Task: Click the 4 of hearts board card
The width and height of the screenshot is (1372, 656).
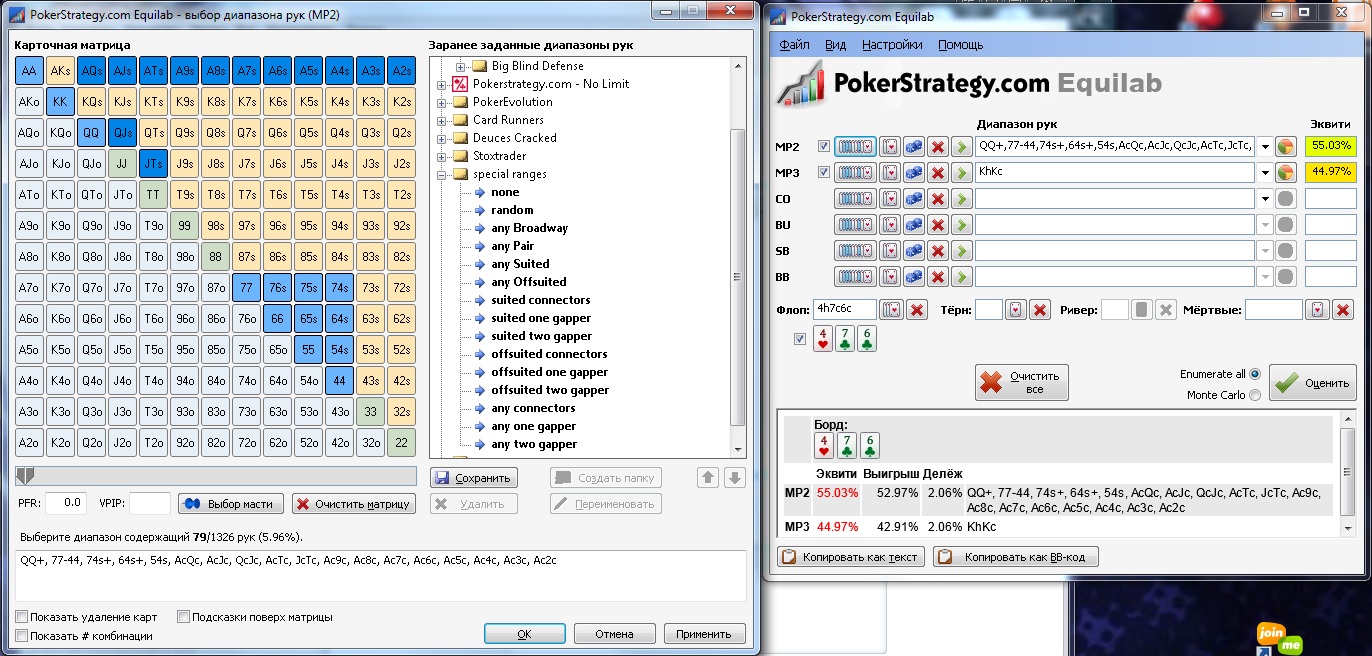Action: pos(821,339)
